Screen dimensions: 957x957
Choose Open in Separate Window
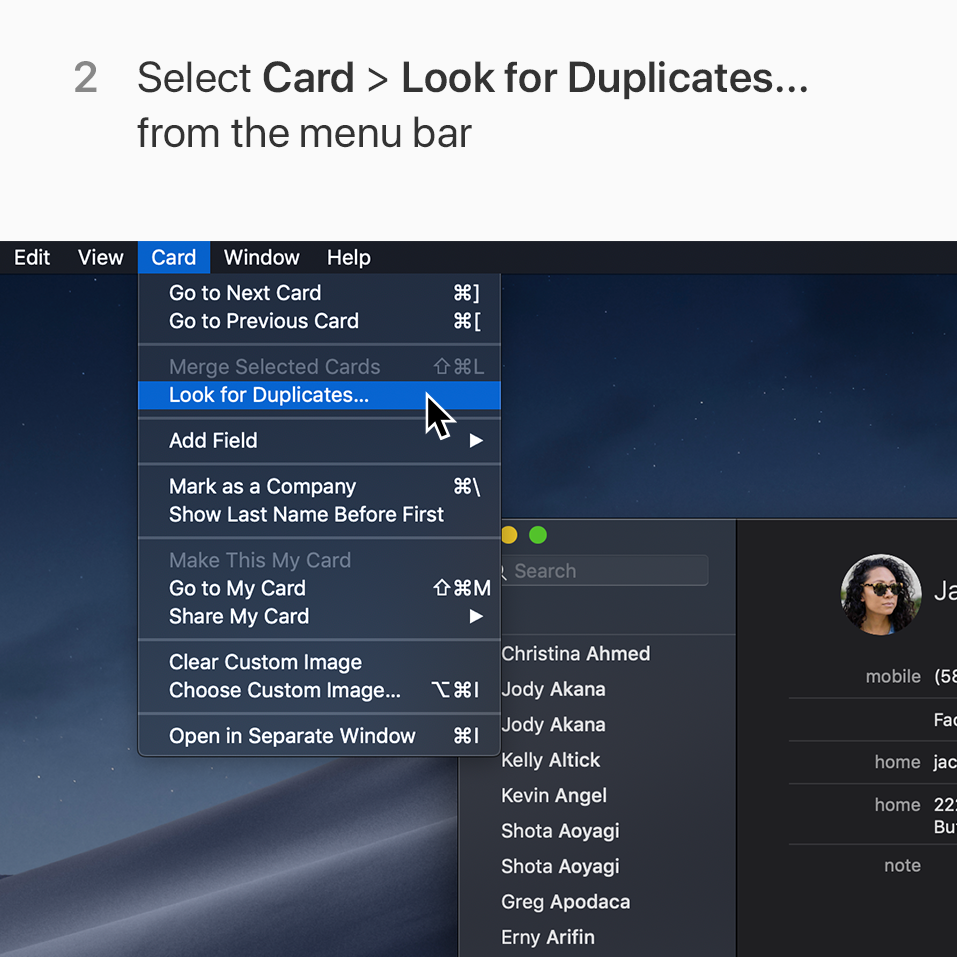(x=319, y=736)
